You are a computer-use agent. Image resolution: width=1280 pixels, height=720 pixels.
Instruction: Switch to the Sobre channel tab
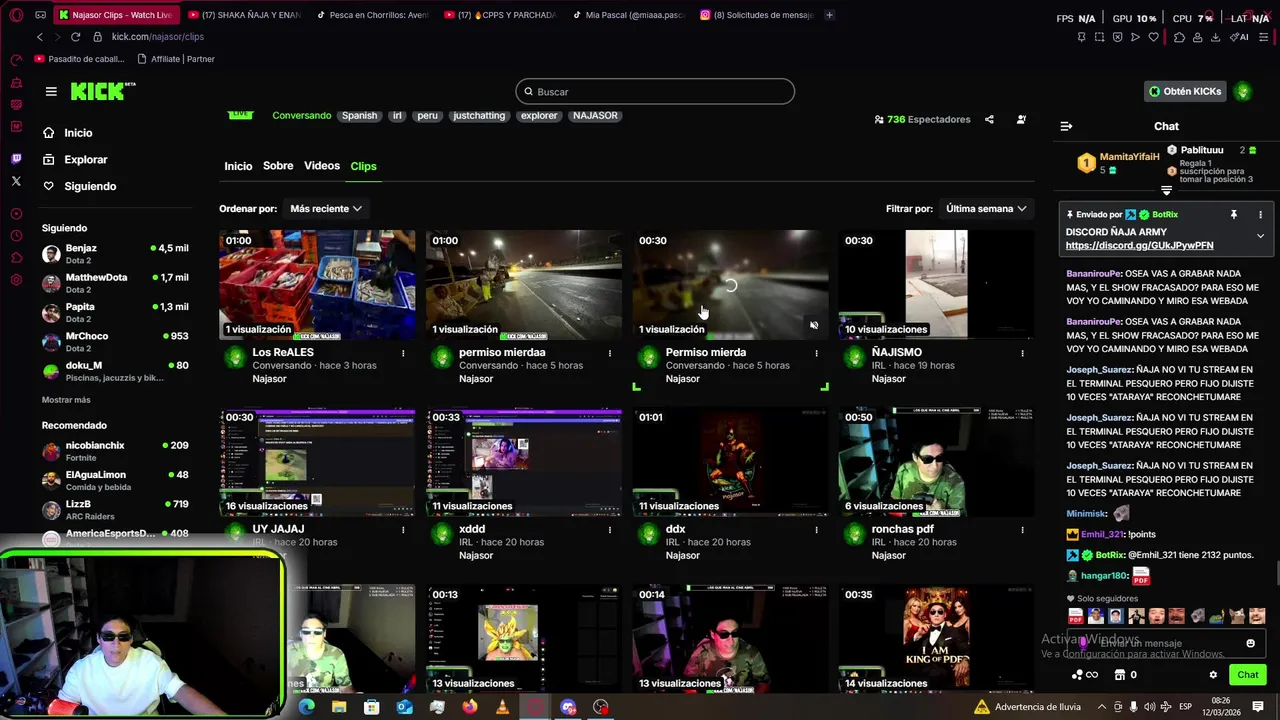coord(278,166)
